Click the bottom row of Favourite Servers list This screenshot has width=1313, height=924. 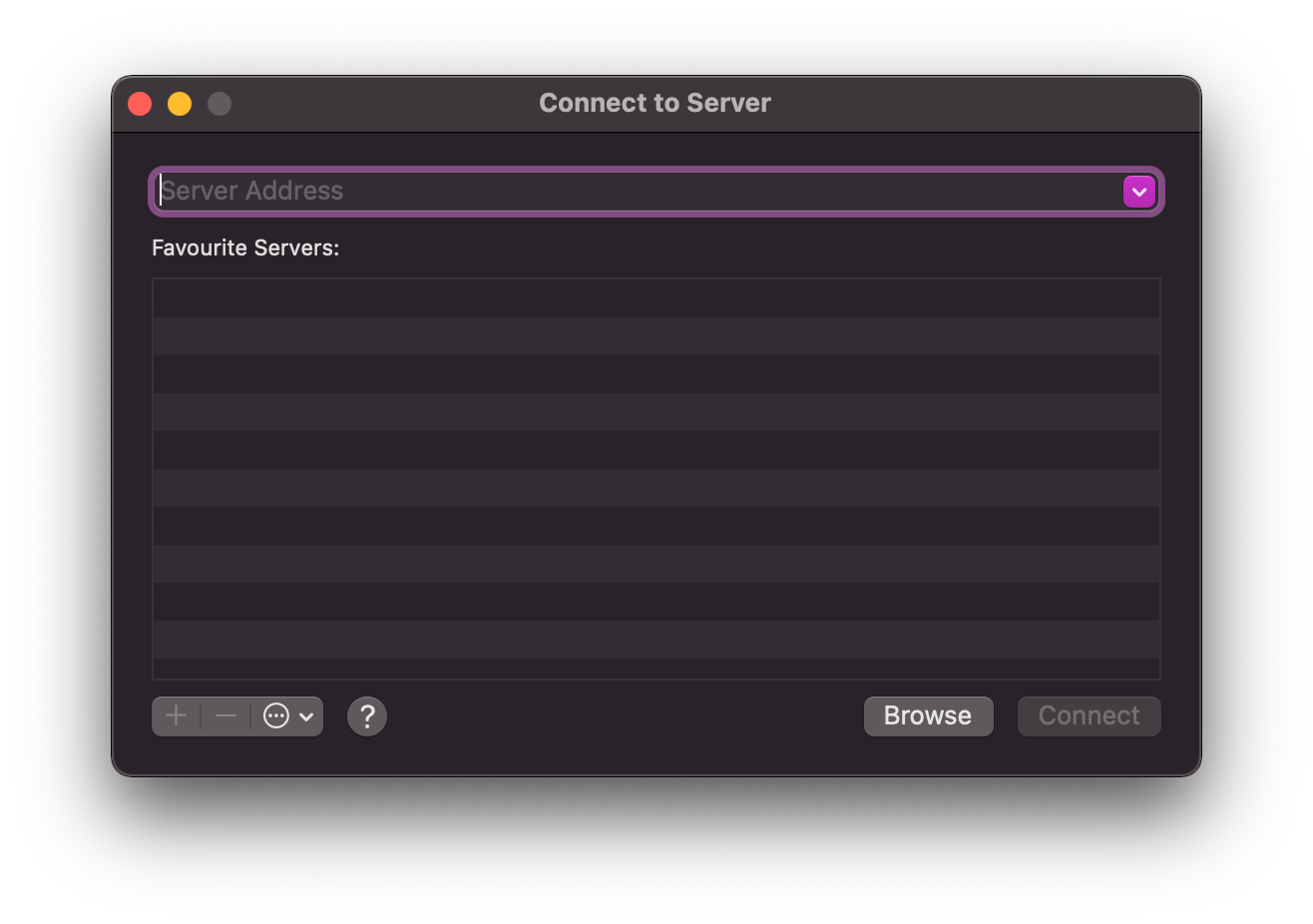tap(656, 667)
